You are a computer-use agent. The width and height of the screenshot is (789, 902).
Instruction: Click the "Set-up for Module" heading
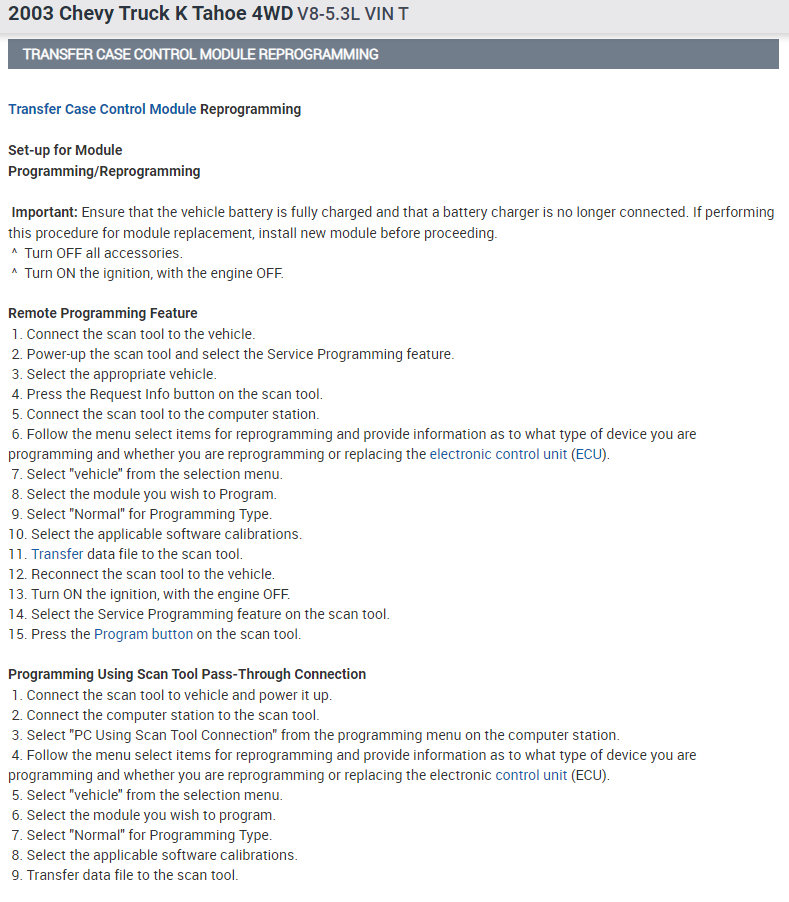point(65,150)
